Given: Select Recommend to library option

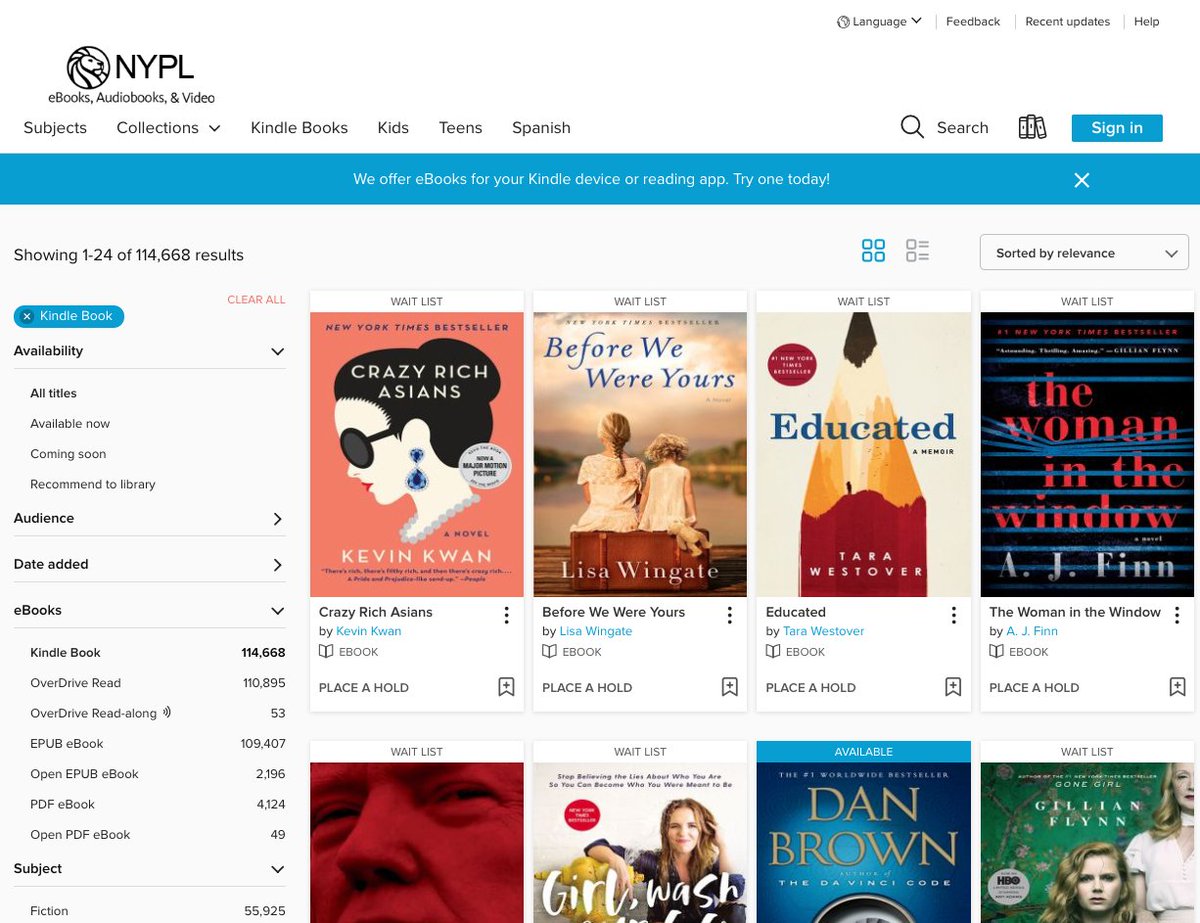Looking at the screenshot, I should click(93, 484).
